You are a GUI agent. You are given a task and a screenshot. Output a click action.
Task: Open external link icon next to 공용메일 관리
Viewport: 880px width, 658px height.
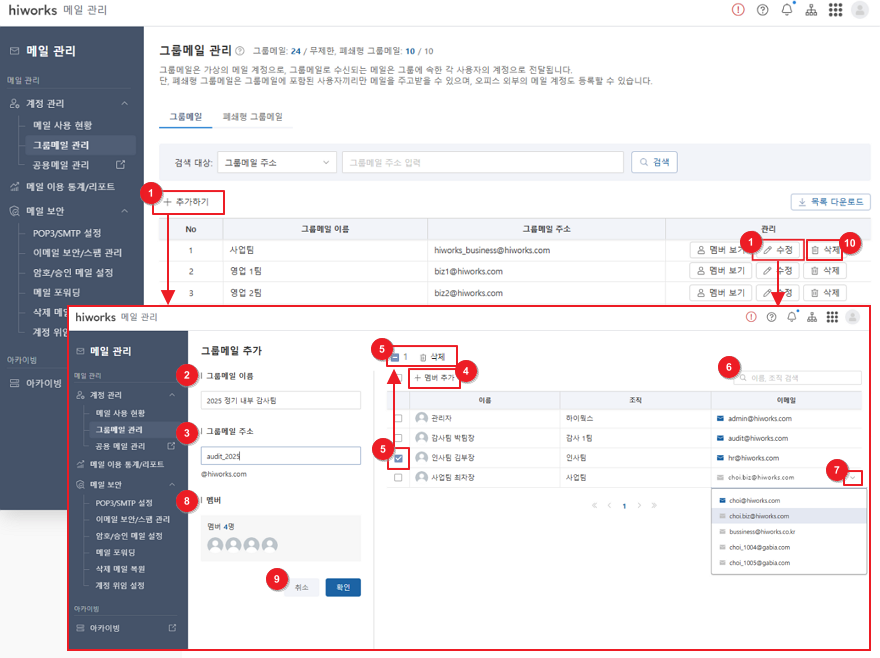(x=121, y=165)
